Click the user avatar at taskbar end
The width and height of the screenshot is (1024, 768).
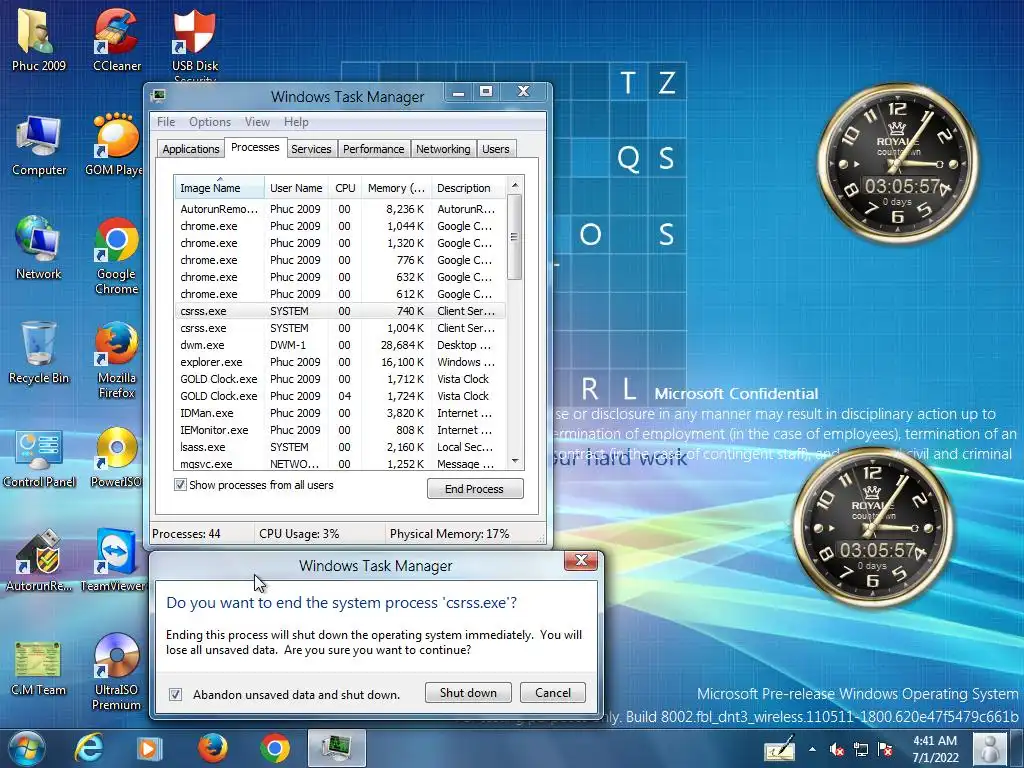(991, 748)
